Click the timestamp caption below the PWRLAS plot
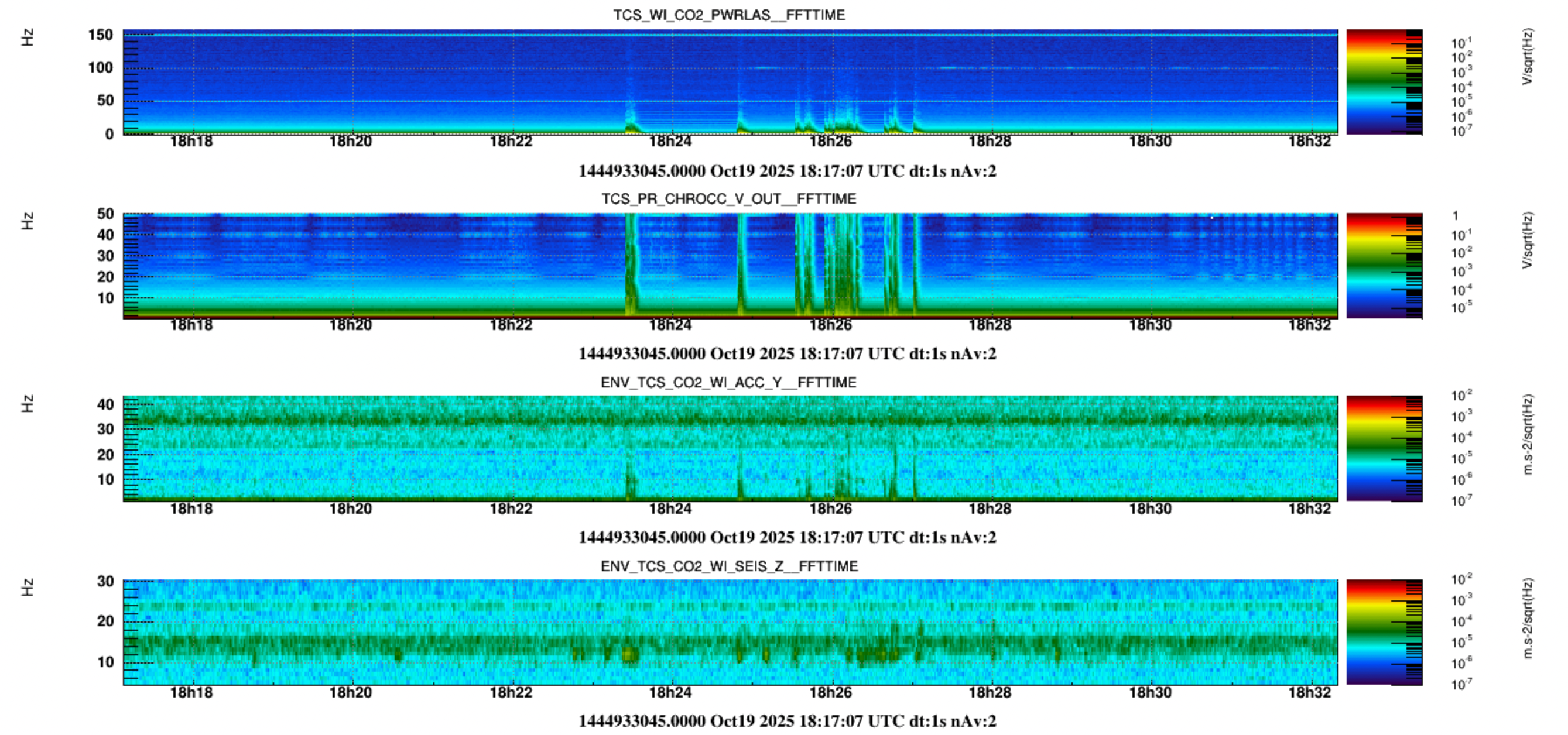1568x735 pixels. 787,171
